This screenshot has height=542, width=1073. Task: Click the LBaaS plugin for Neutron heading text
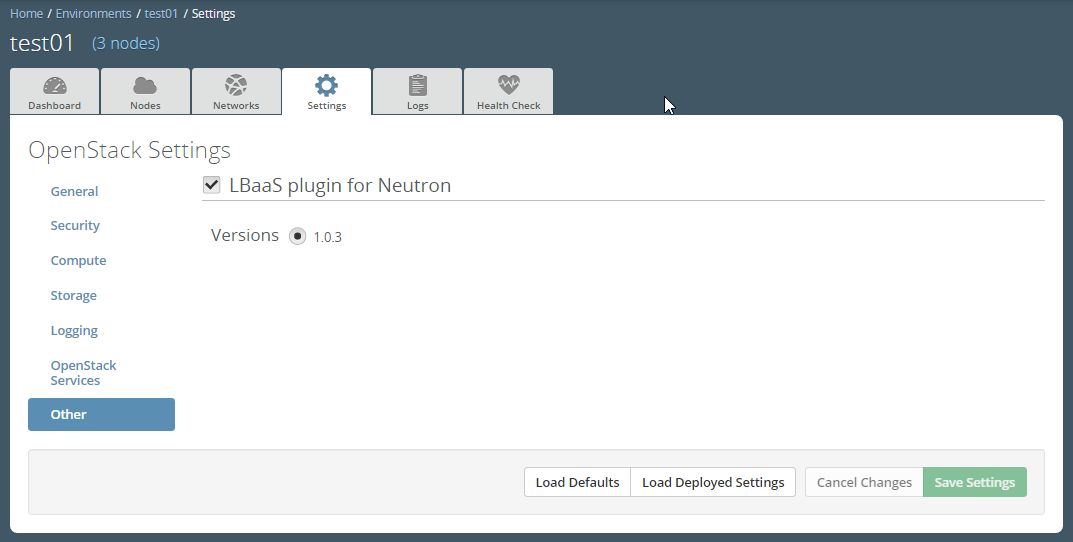340,185
